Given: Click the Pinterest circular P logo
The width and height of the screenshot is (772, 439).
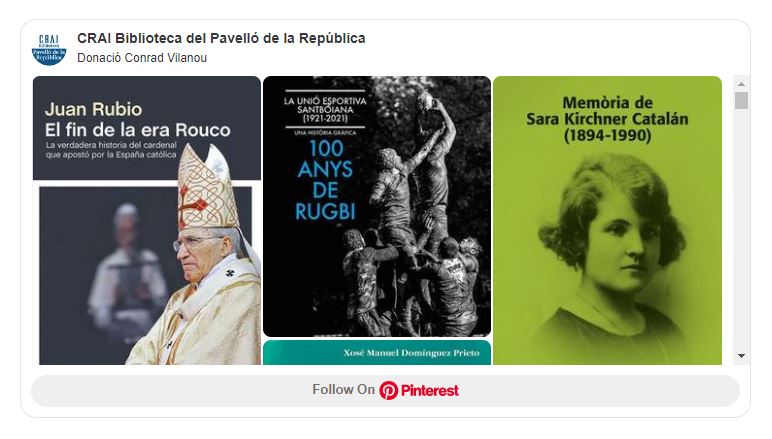Looking at the screenshot, I should point(388,390).
